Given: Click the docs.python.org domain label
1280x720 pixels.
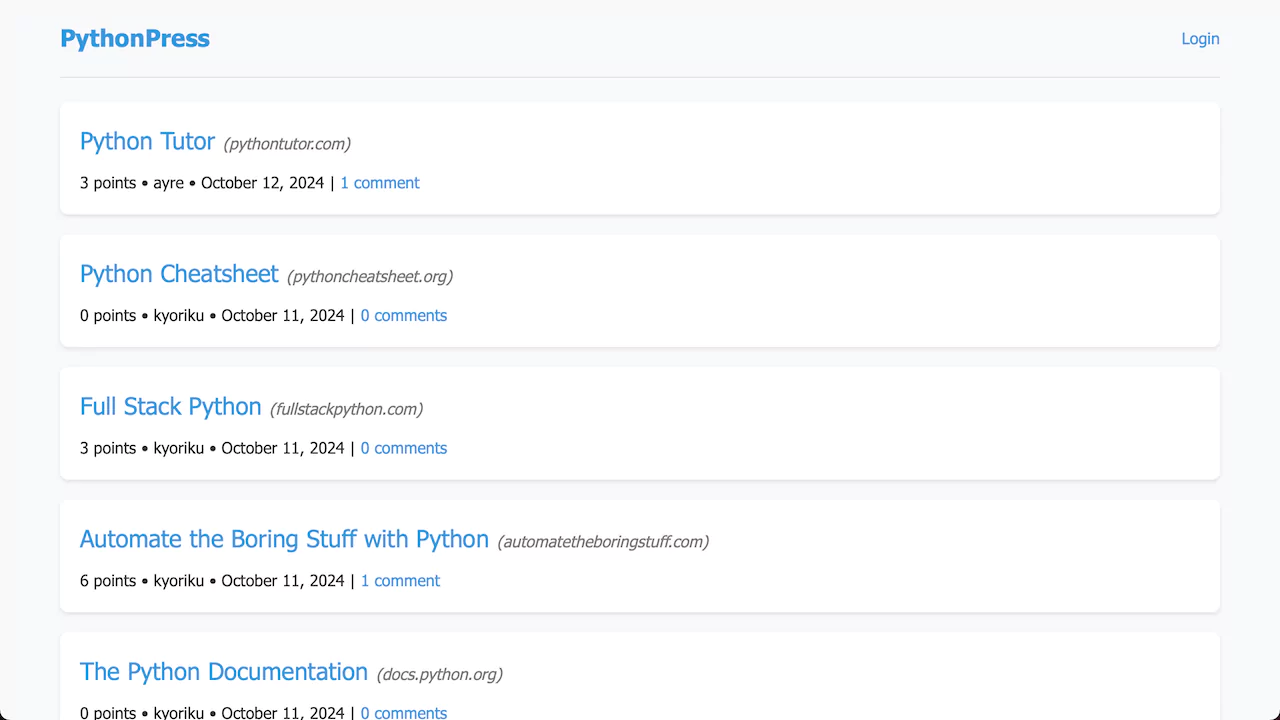Looking at the screenshot, I should (x=440, y=674).
